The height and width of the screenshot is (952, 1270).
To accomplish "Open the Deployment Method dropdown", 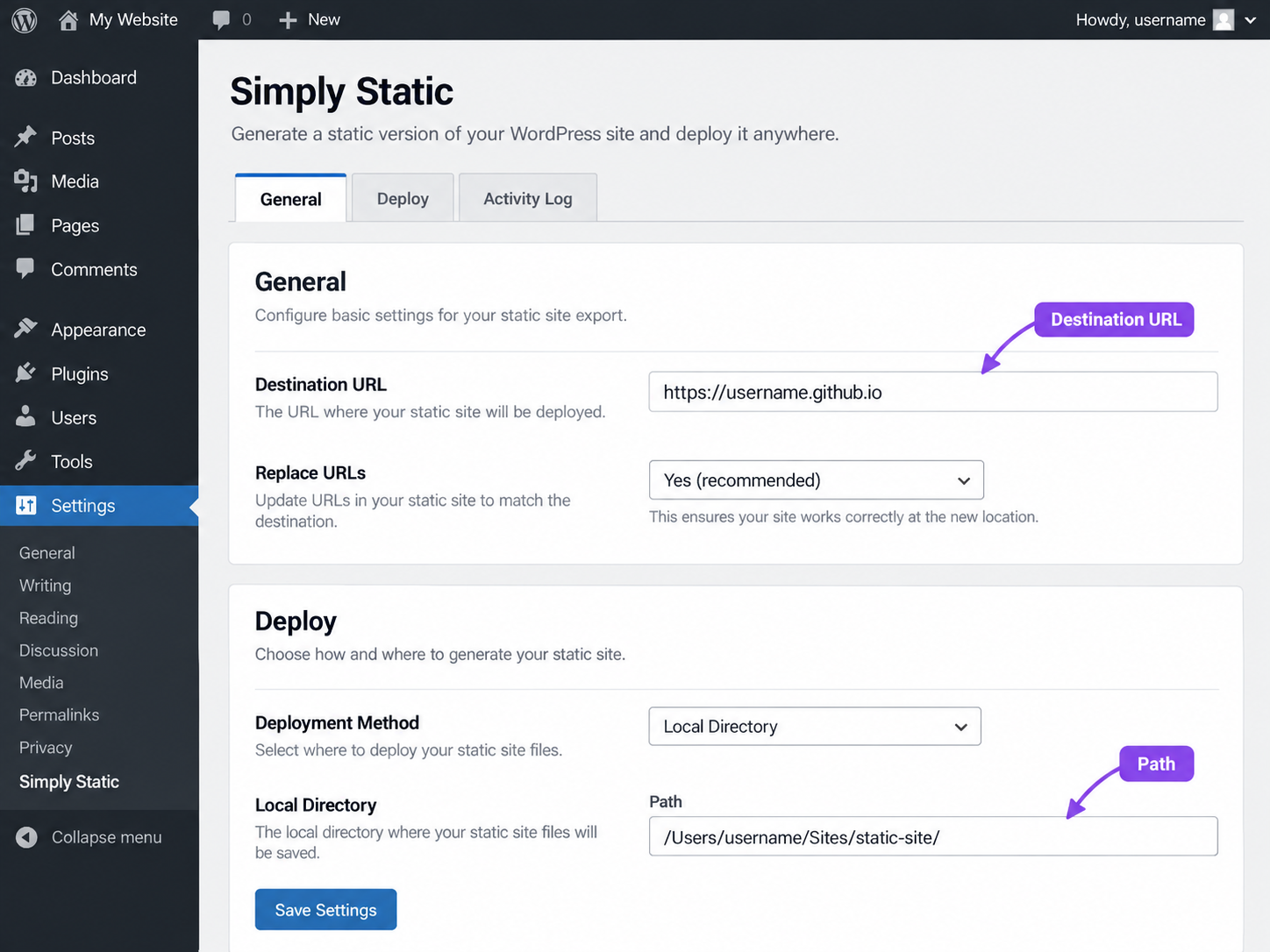I will click(x=815, y=726).
